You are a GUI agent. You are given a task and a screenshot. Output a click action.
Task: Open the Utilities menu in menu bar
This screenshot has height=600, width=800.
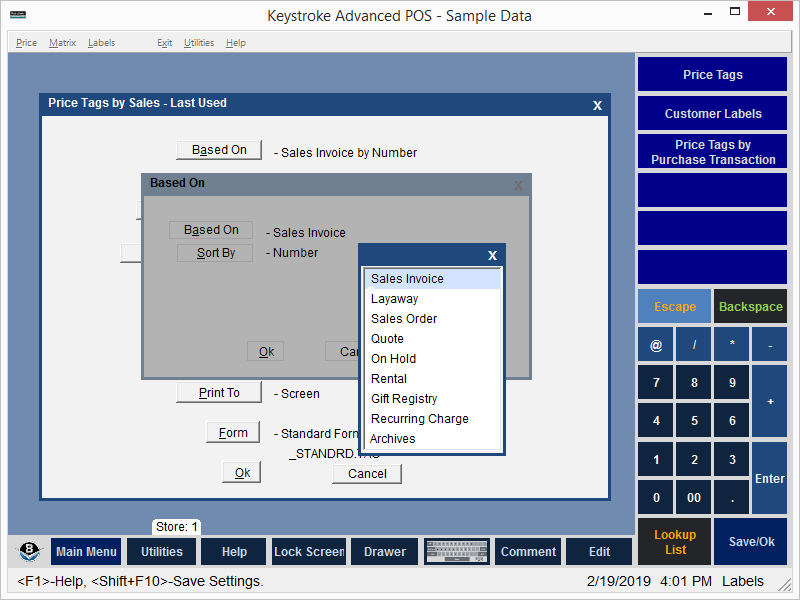(x=199, y=43)
